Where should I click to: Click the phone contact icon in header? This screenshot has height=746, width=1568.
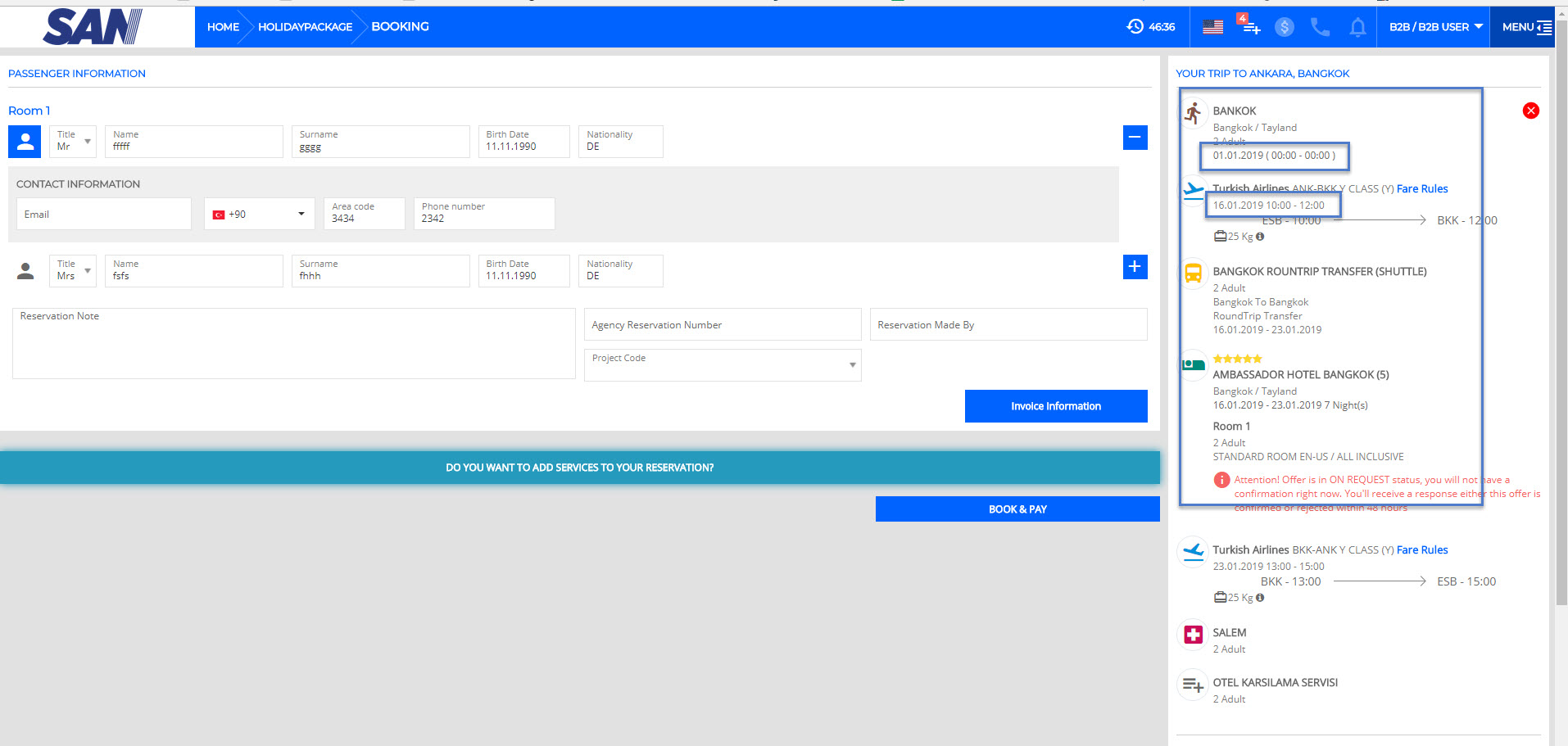(1320, 27)
